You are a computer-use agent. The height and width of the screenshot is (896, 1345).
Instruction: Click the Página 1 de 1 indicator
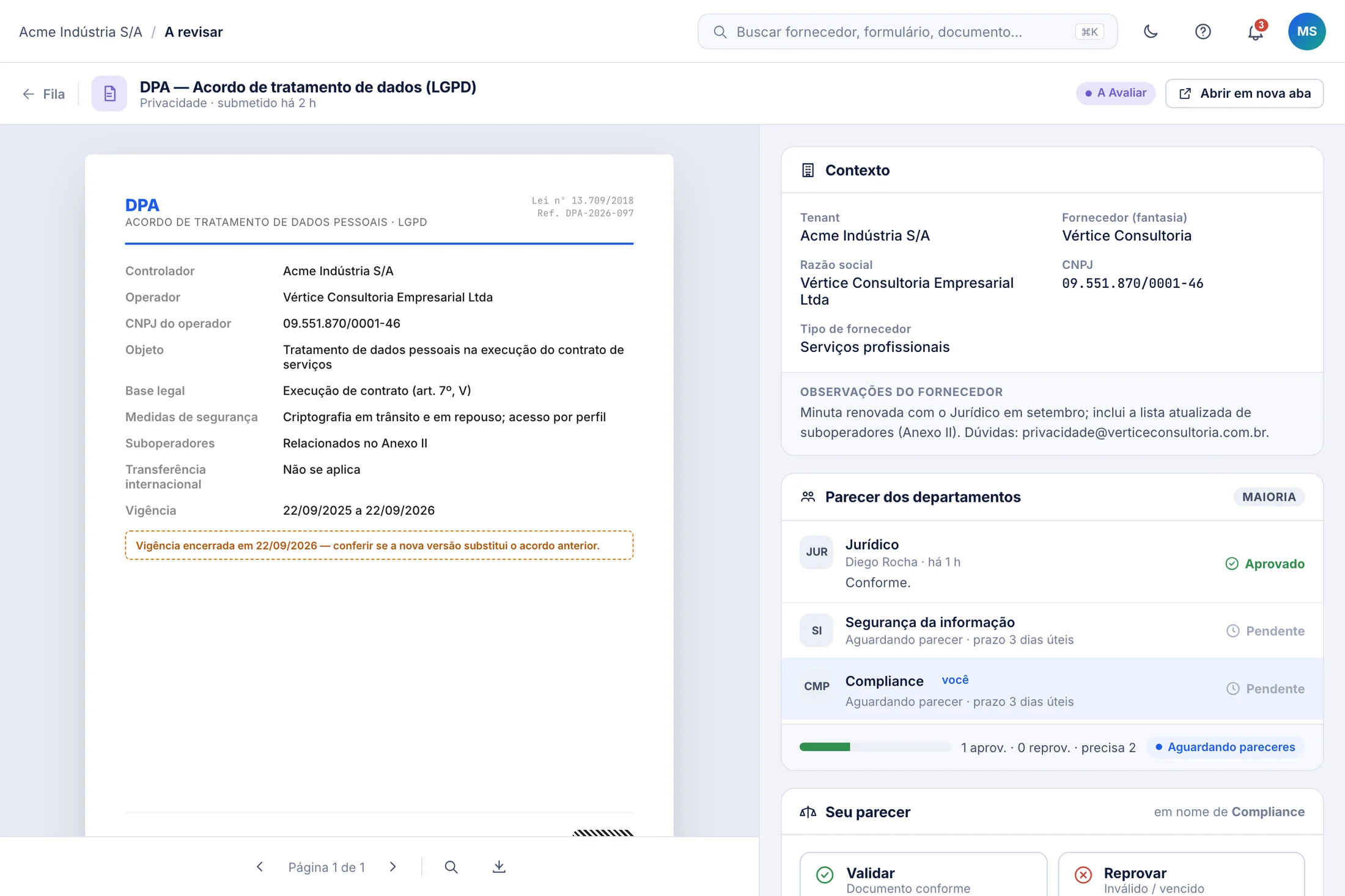(326, 867)
